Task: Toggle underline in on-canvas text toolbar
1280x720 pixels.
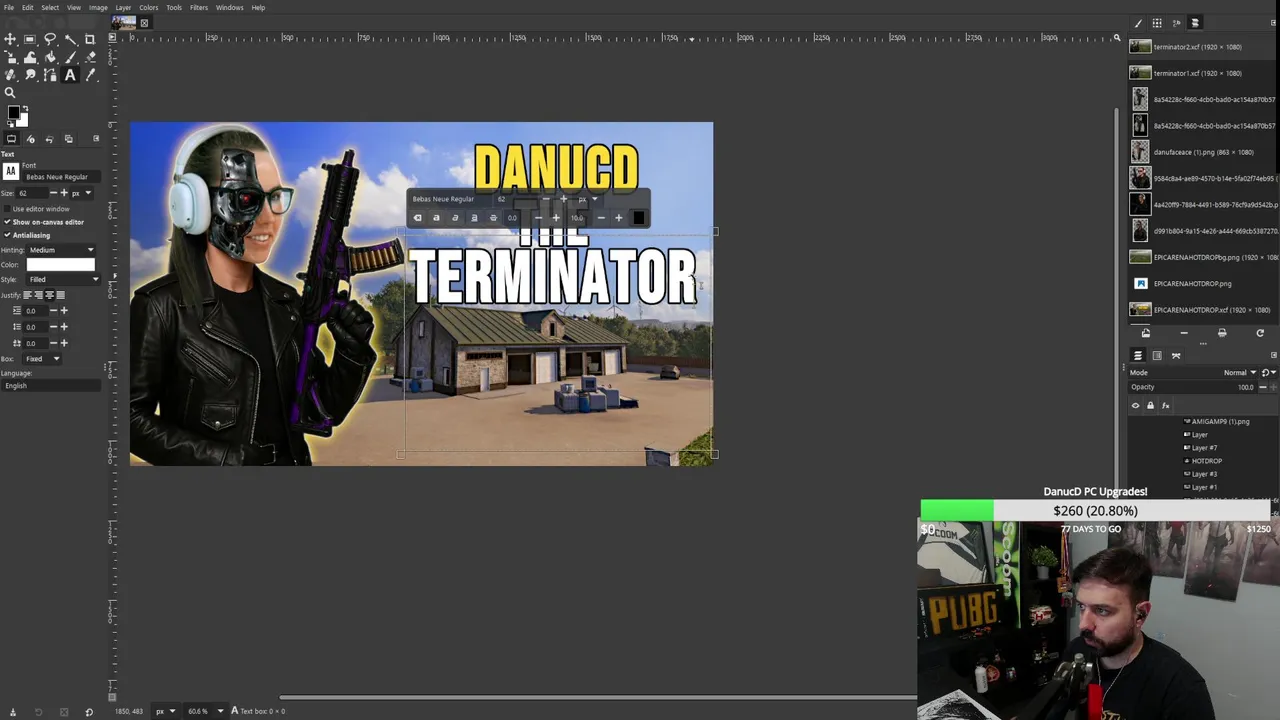Action: (474, 218)
